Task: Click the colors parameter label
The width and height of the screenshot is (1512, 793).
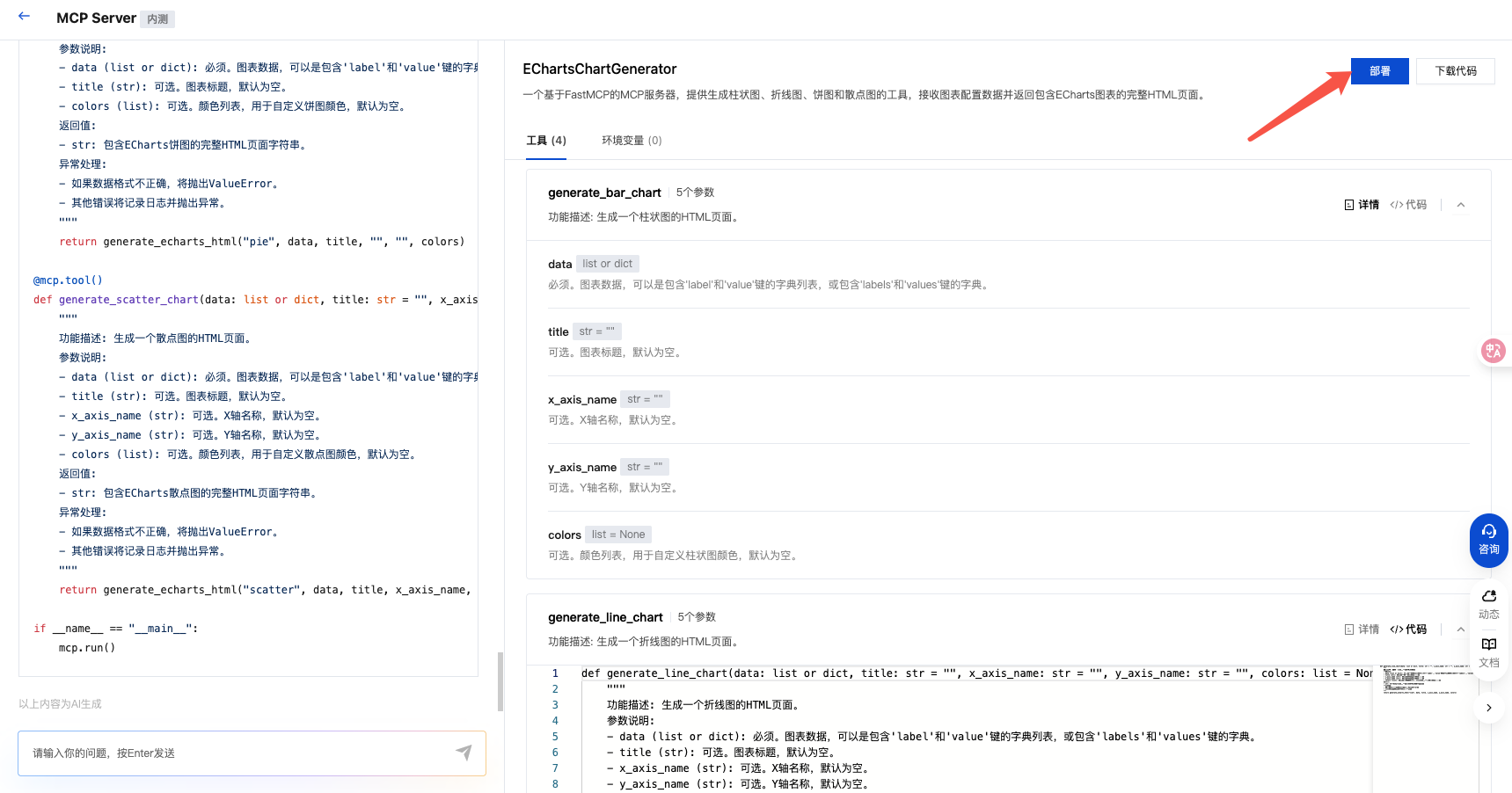Action: pyautogui.click(x=565, y=535)
